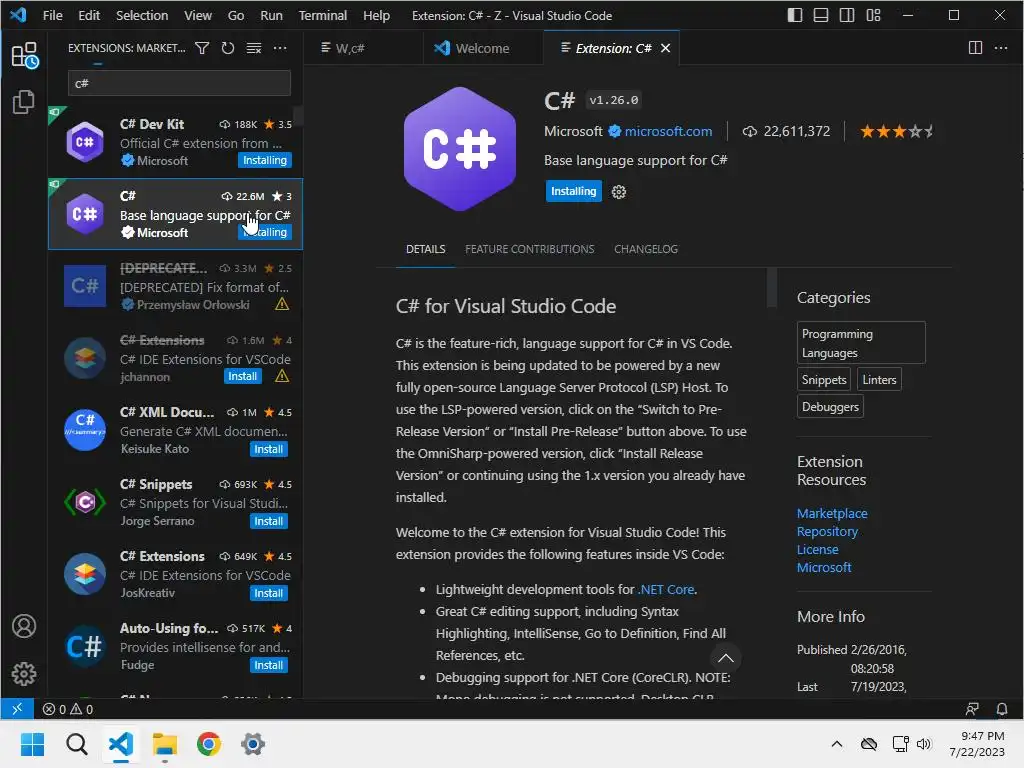Viewport: 1024px width, 768px height.
Task: Open the Terminal menu
Action: [x=323, y=15]
